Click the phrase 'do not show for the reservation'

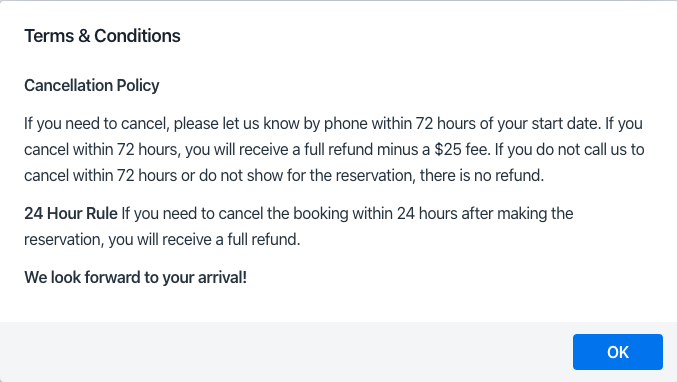[x=305, y=175]
